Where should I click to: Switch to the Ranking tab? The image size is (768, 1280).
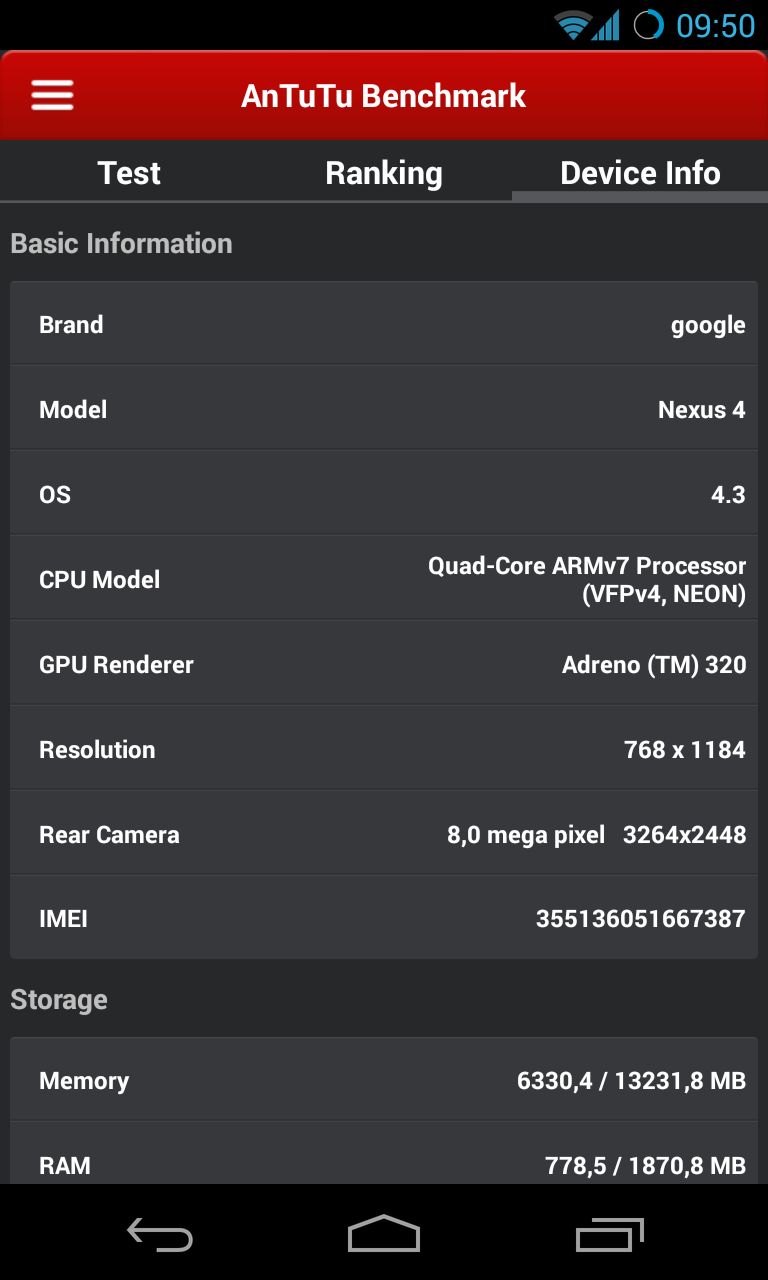click(384, 173)
